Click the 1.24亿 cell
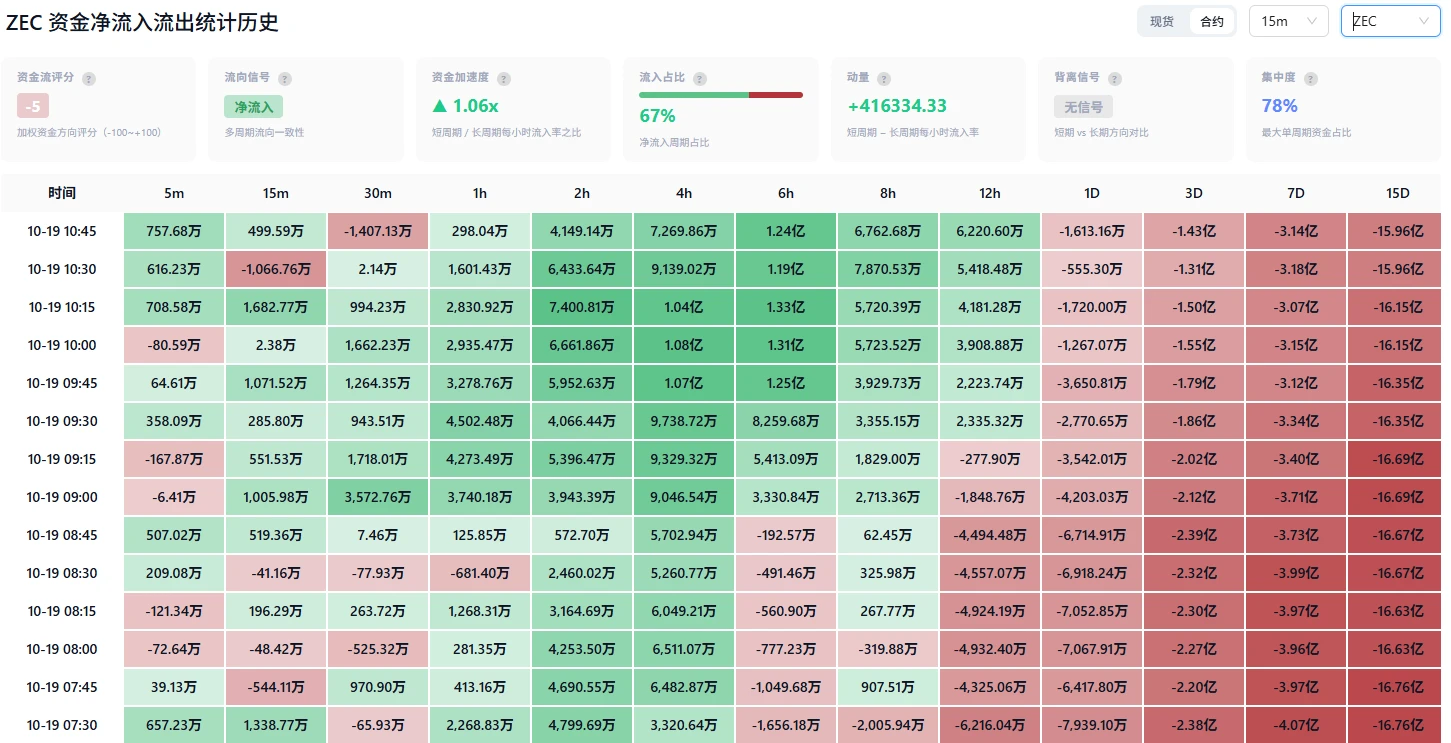1451x743 pixels. (786, 231)
